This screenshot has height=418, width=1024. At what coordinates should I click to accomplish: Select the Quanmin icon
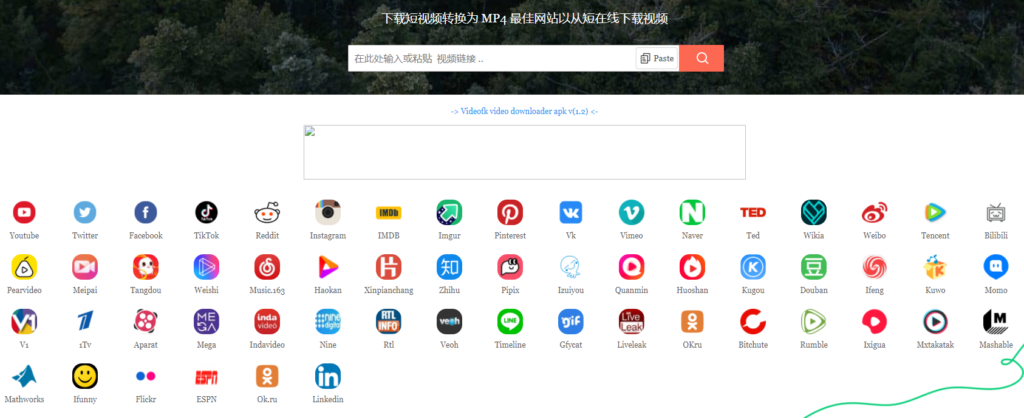click(632, 267)
